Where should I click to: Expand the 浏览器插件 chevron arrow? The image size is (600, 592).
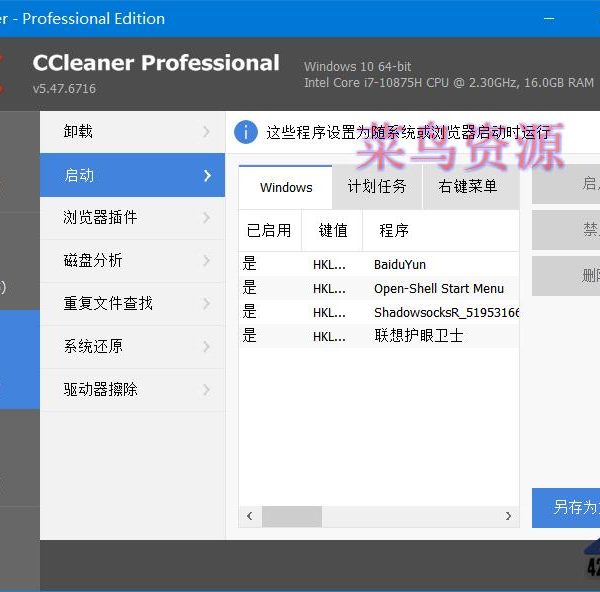[x=207, y=218]
